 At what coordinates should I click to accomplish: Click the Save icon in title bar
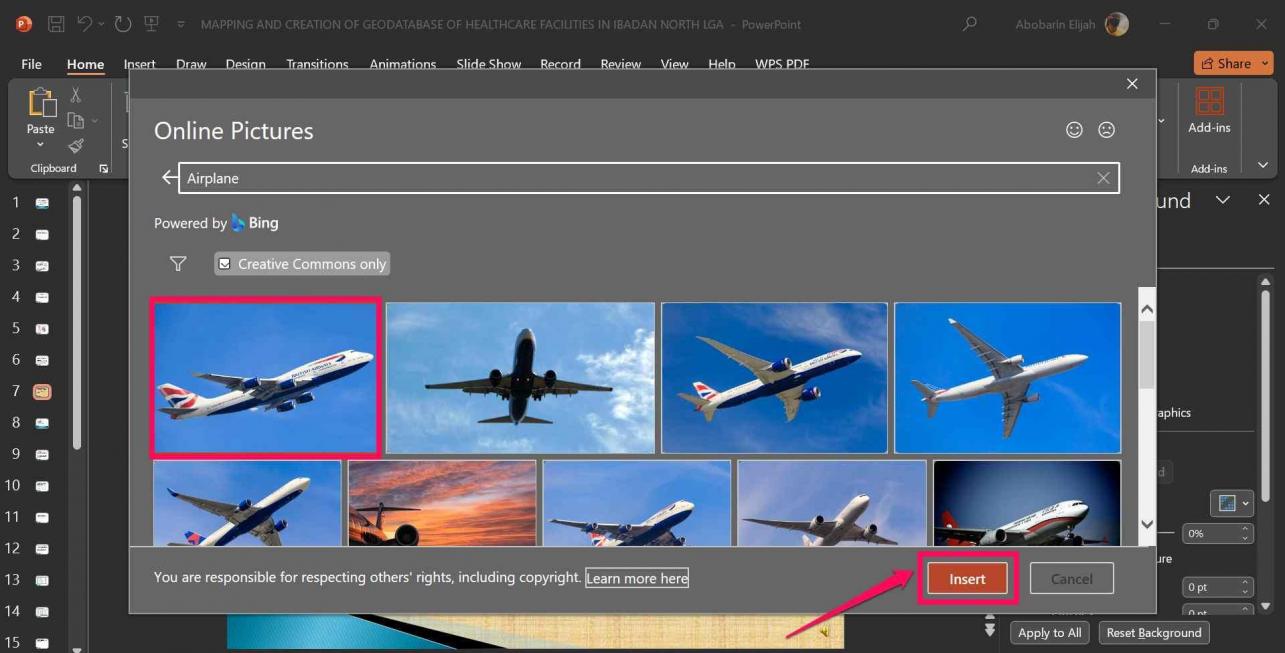(56, 24)
